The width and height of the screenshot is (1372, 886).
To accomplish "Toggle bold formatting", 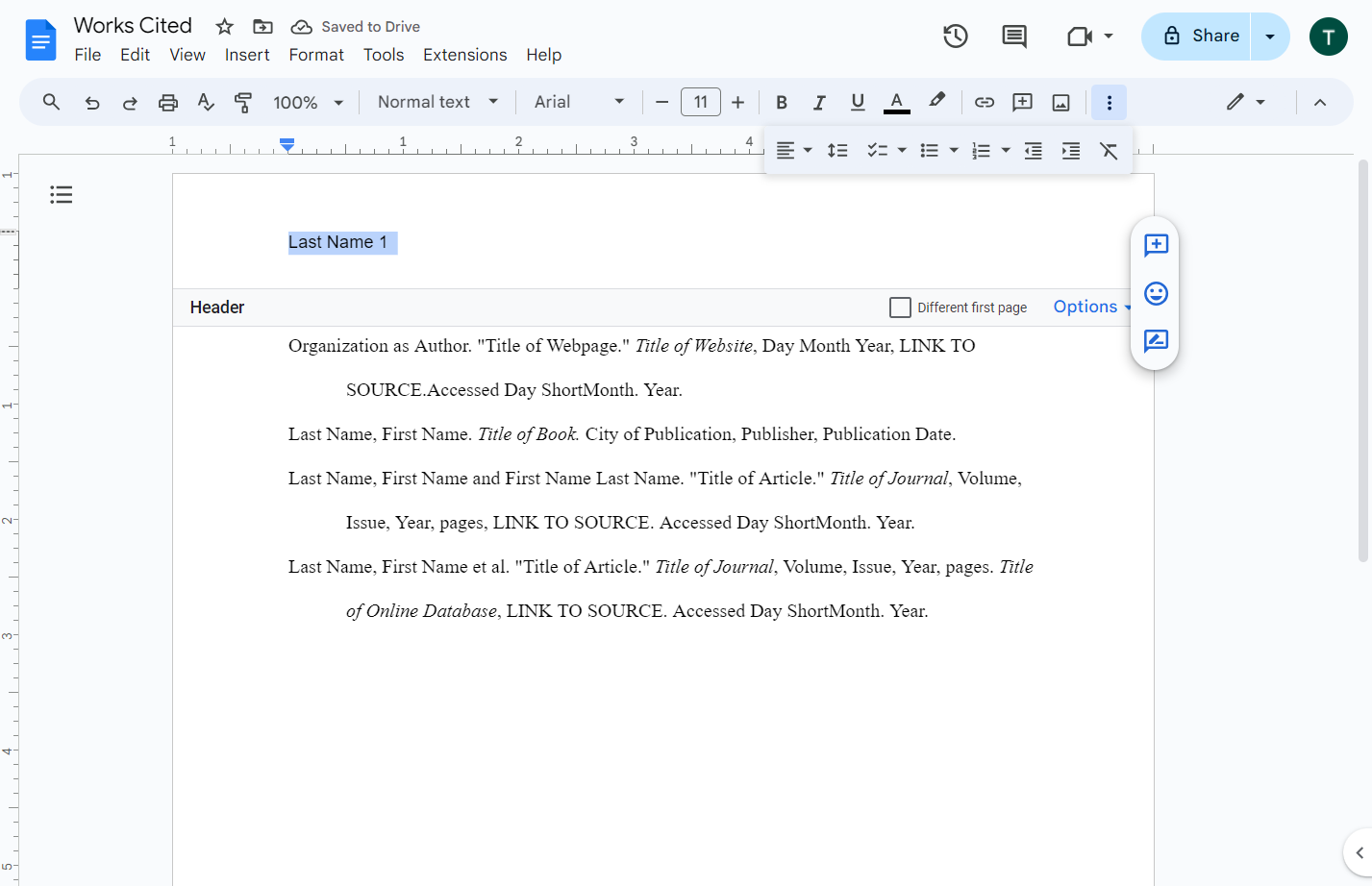I will tap(782, 102).
